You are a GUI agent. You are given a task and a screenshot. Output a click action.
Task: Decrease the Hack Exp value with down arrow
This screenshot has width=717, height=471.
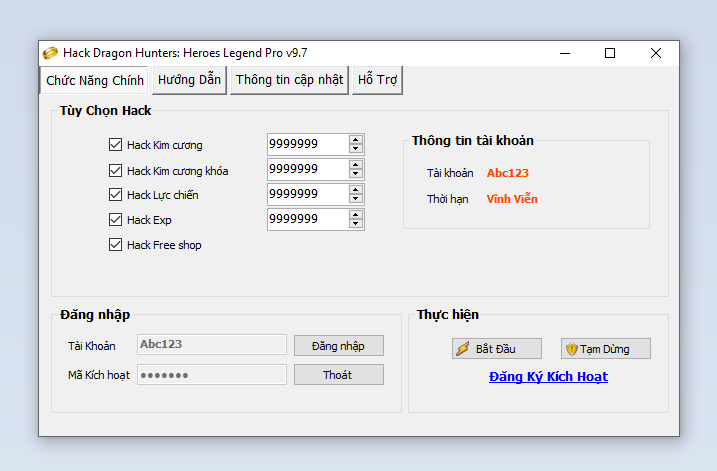355,224
